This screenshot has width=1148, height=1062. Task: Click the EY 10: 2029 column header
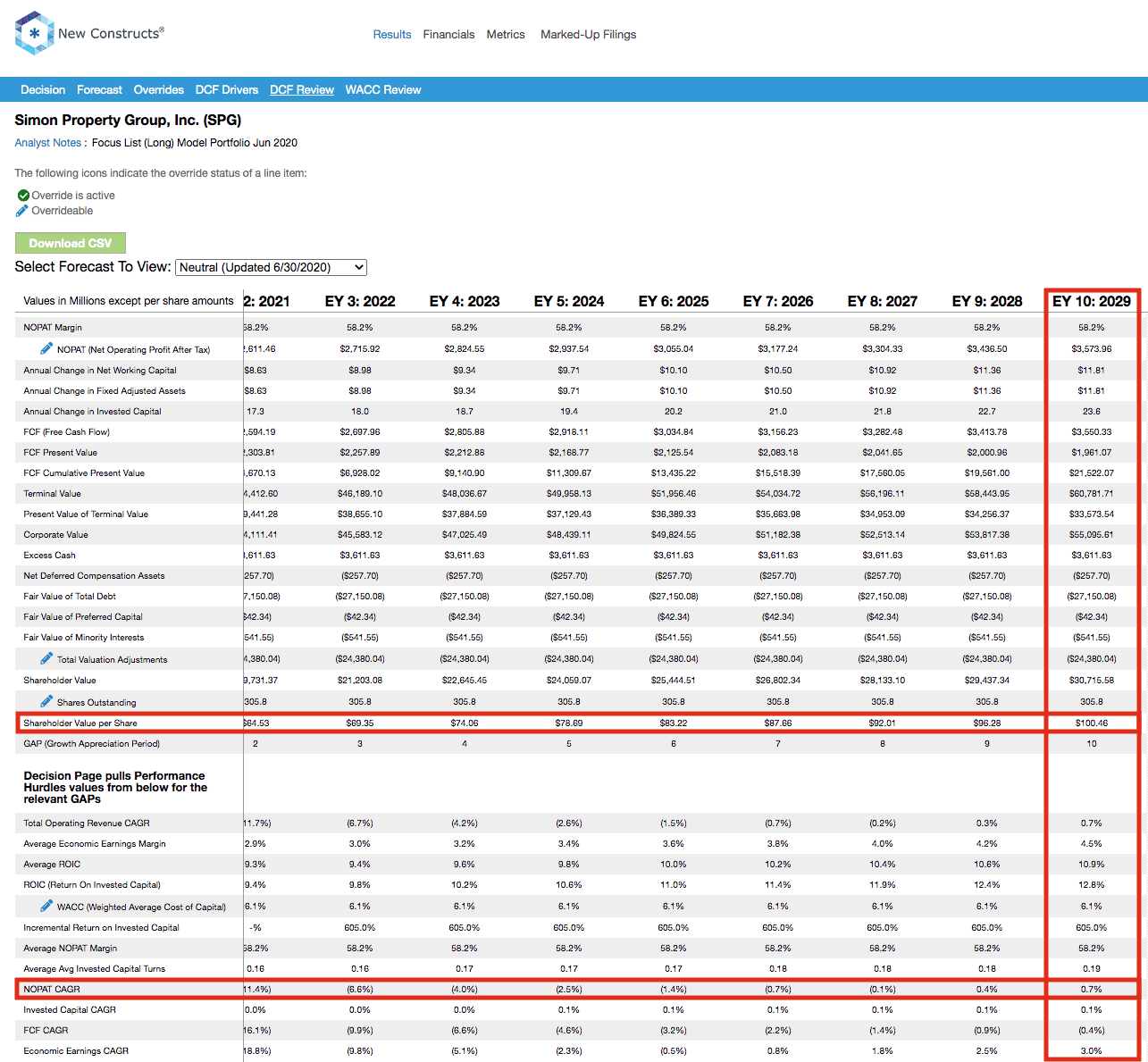coord(1092,302)
